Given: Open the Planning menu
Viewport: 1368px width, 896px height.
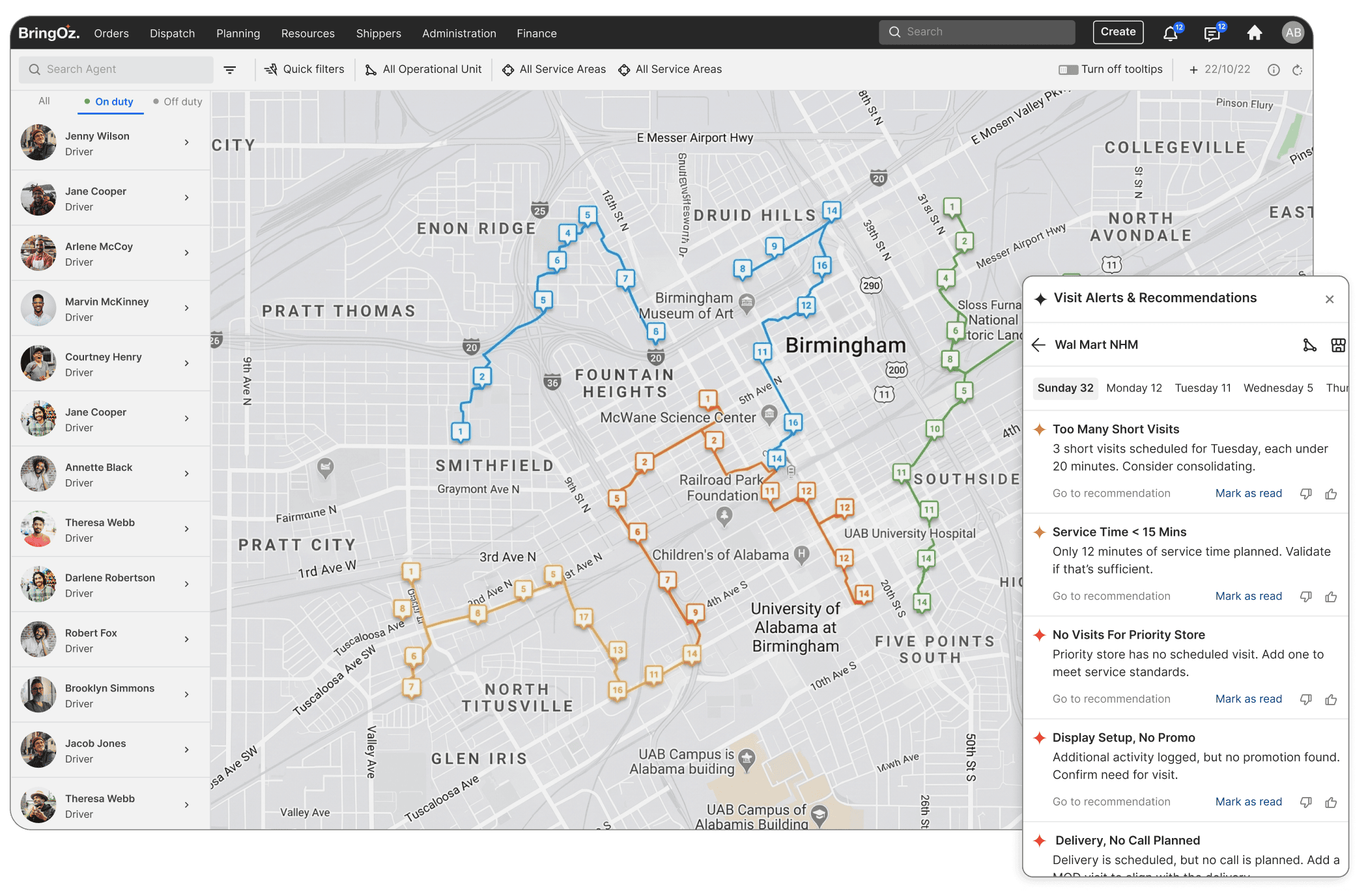Looking at the screenshot, I should point(238,33).
